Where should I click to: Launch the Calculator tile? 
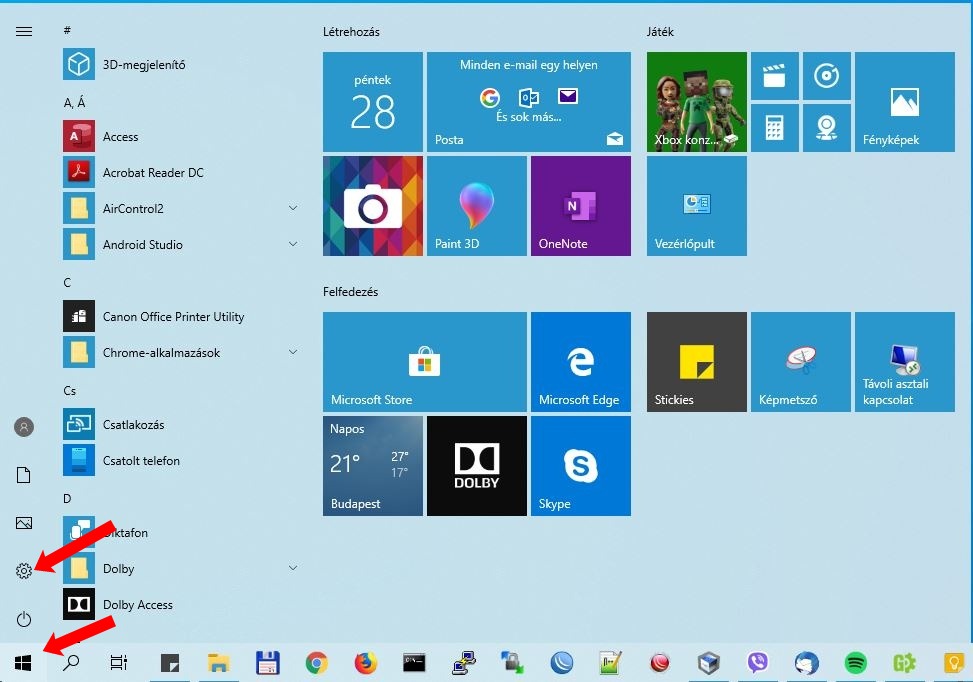click(x=775, y=128)
